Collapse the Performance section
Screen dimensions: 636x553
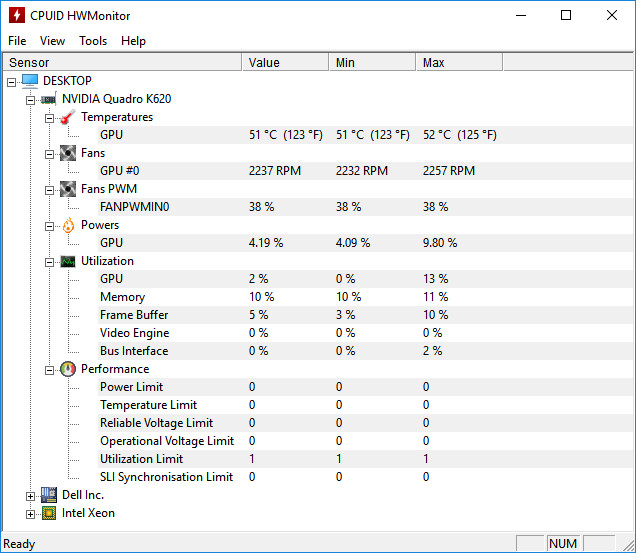[49, 370]
